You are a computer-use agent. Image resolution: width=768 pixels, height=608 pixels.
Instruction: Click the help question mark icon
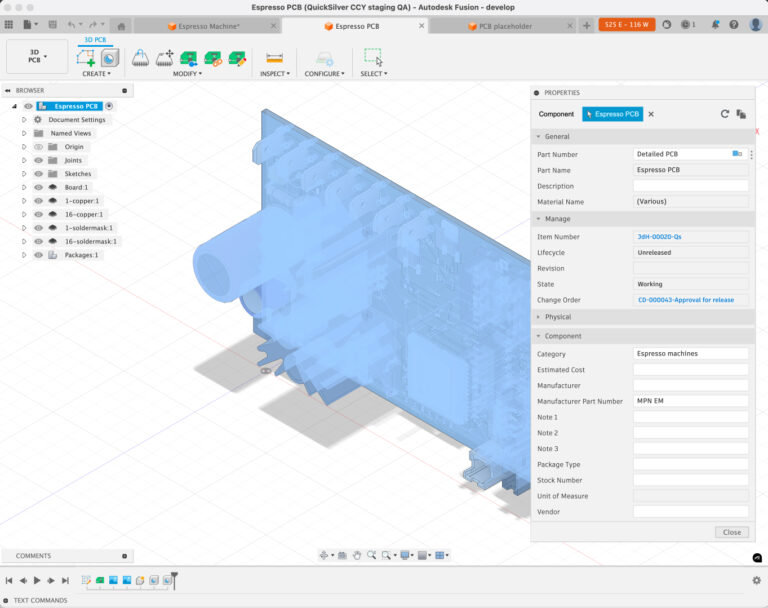(734, 24)
